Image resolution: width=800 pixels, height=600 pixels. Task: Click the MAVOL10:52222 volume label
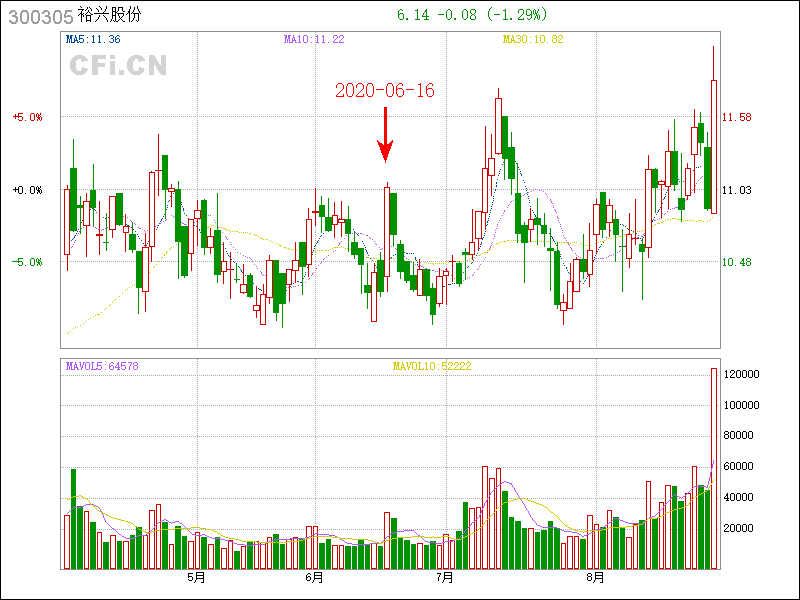(x=432, y=366)
